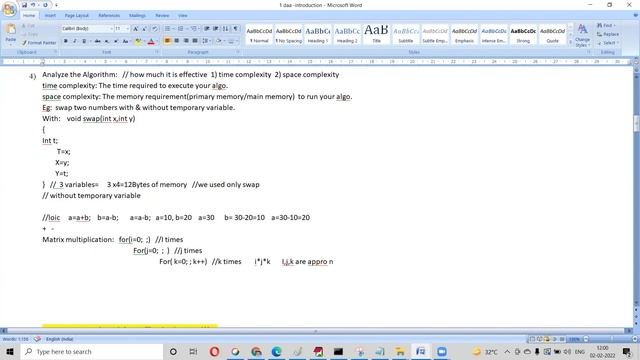Expand the styles gallery More arrow
Image resolution: width=640 pixels, height=360 pixels.
click(x=571, y=42)
